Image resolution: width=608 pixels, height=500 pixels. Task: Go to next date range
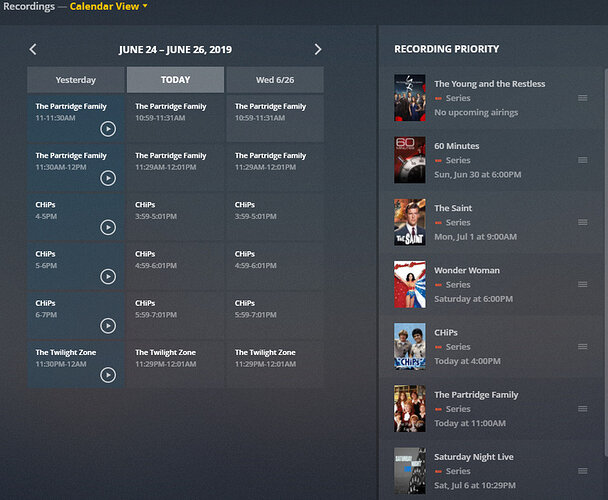tap(318, 49)
